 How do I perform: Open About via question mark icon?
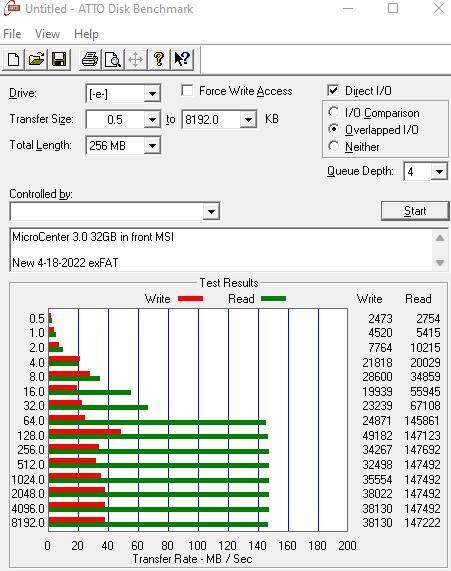[158, 59]
